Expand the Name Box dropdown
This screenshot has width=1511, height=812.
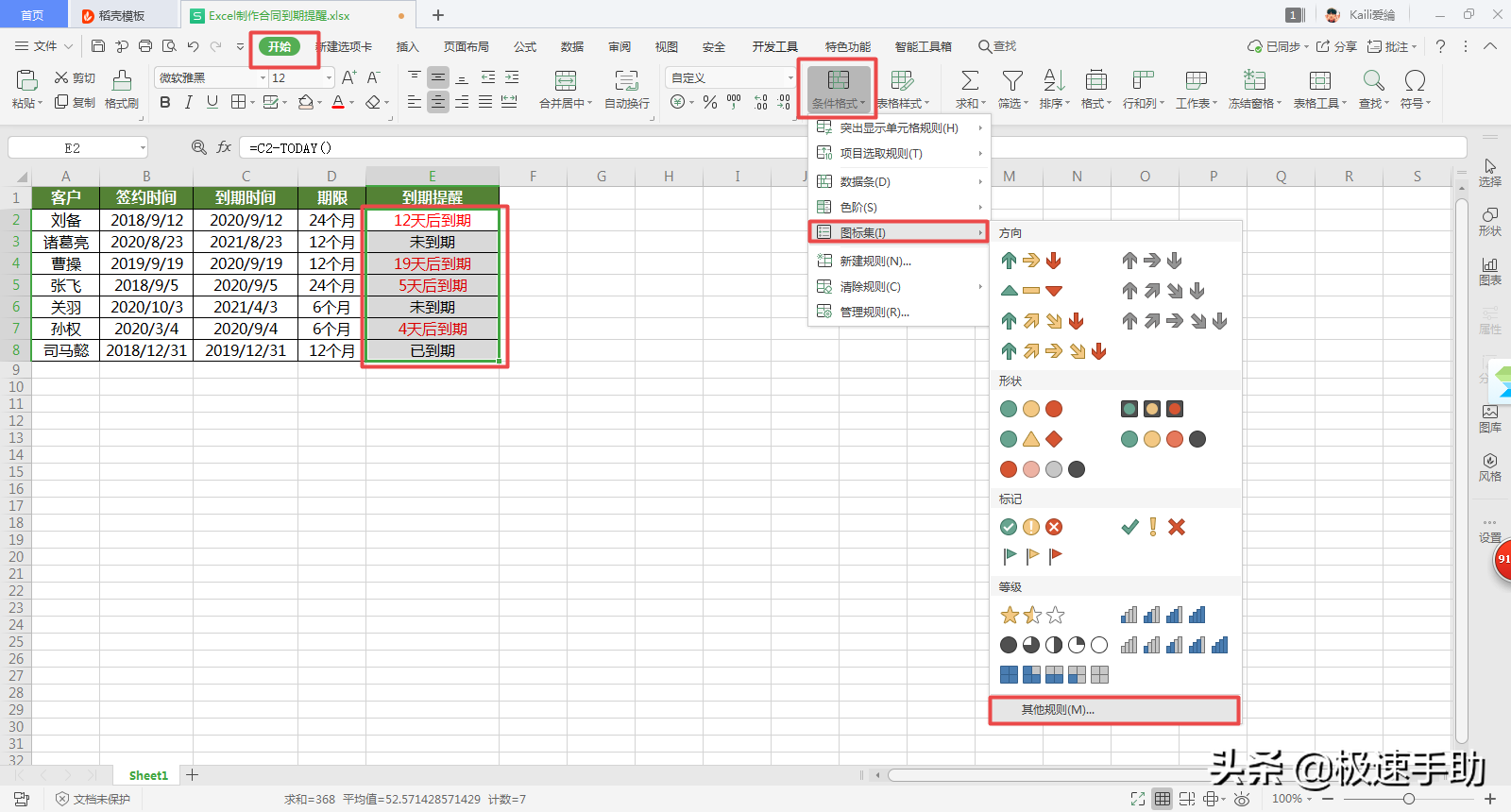143,147
